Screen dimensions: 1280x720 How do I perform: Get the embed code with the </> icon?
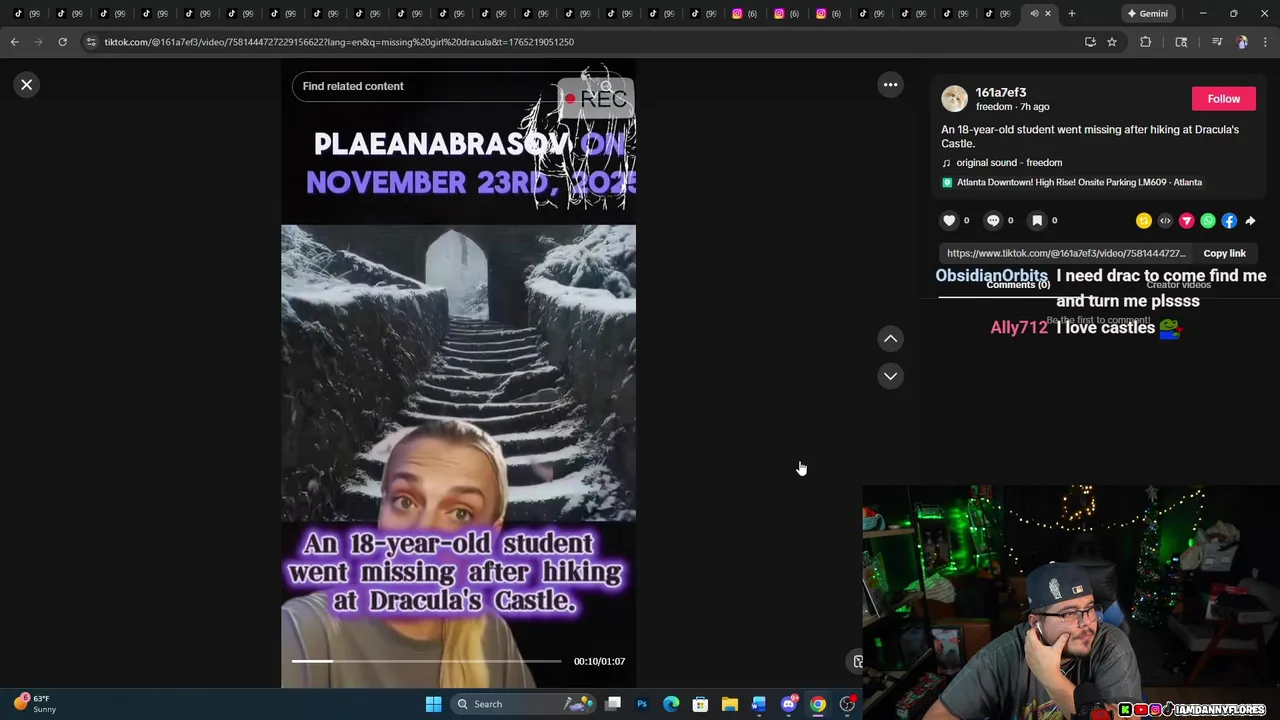(x=1165, y=221)
